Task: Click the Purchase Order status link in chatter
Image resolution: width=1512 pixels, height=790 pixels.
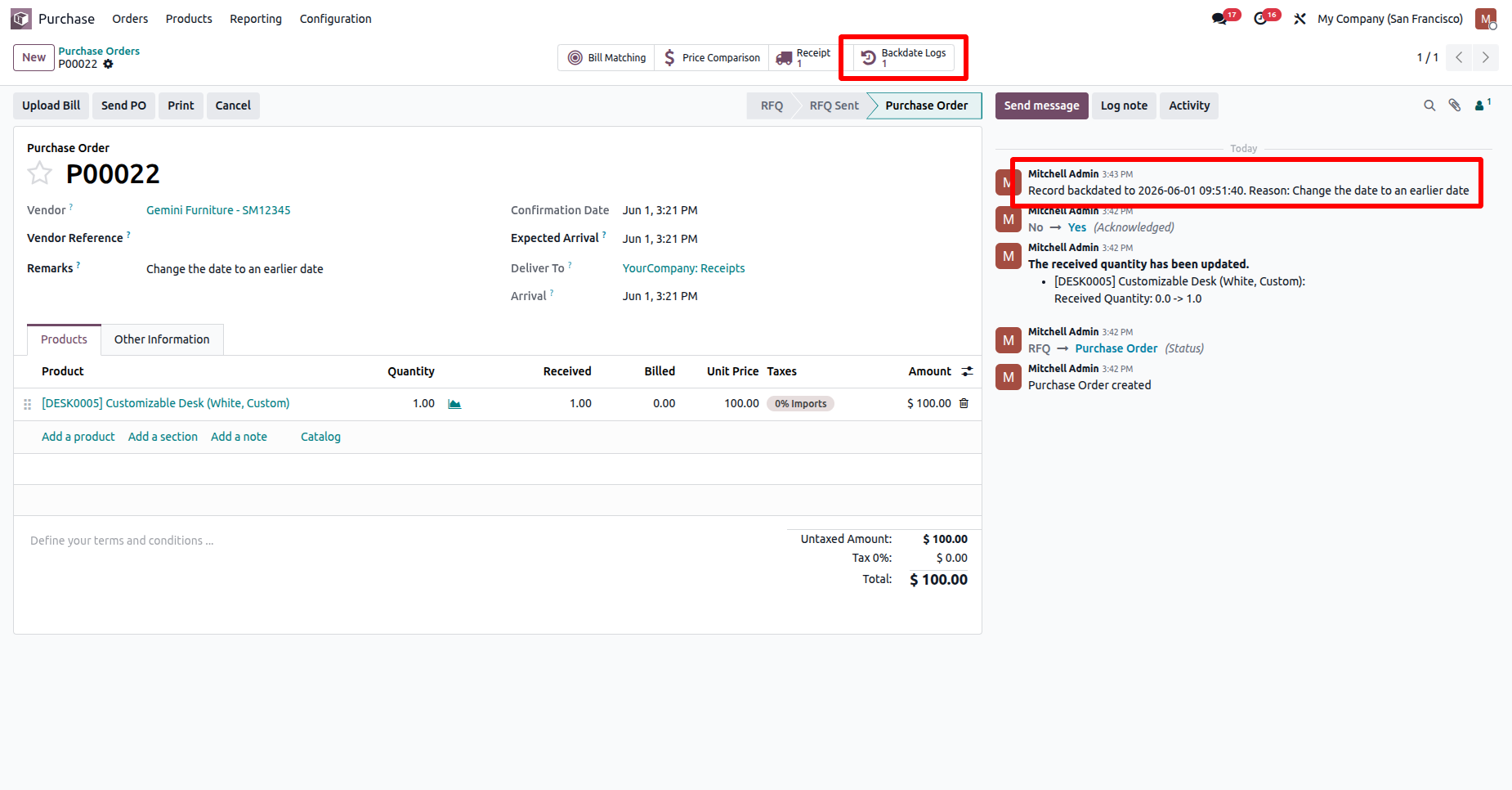Action: tap(1116, 348)
